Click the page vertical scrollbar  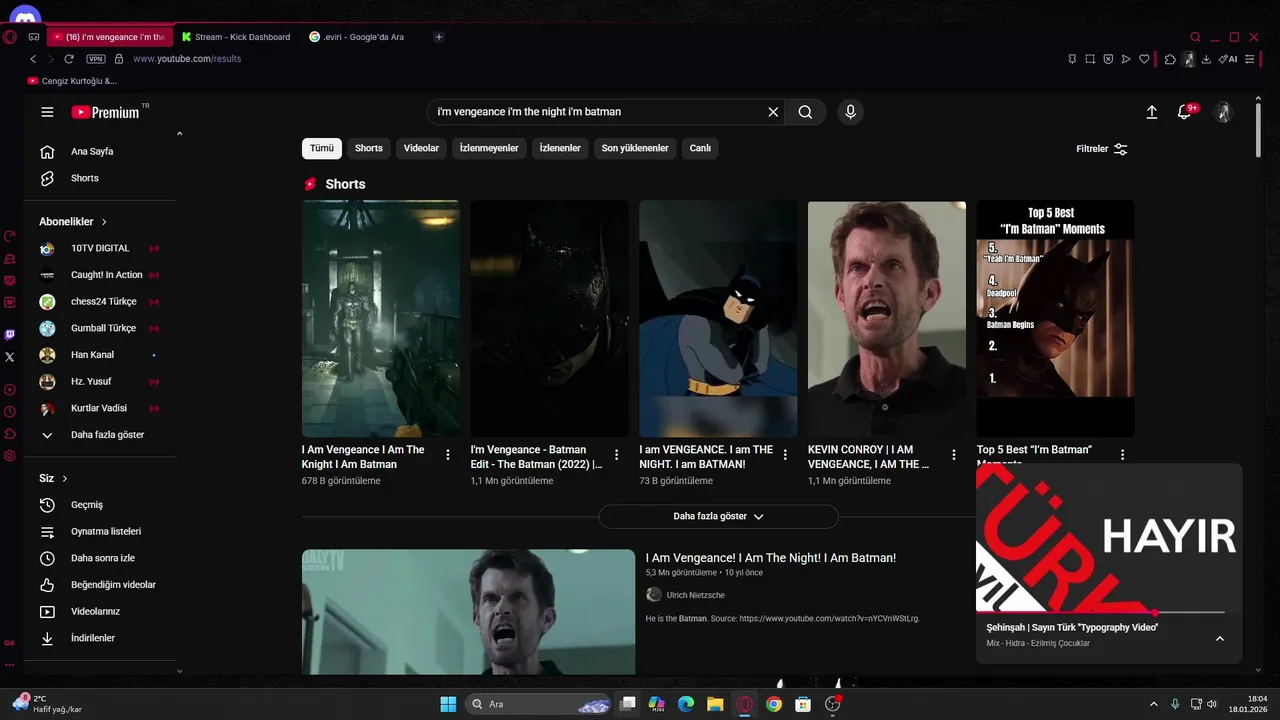tap(1258, 128)
